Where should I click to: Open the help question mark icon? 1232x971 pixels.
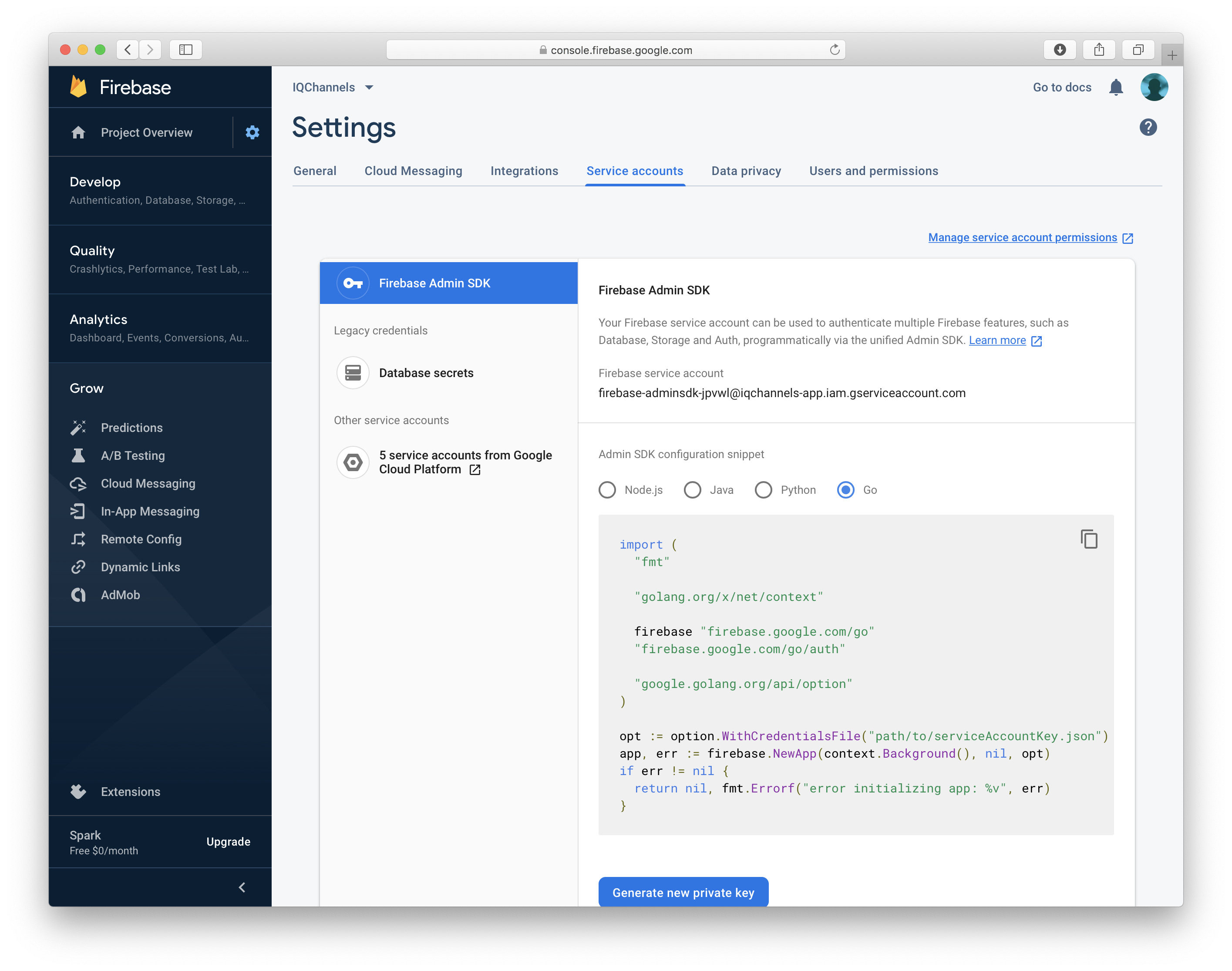click(x=1148, y=127)
